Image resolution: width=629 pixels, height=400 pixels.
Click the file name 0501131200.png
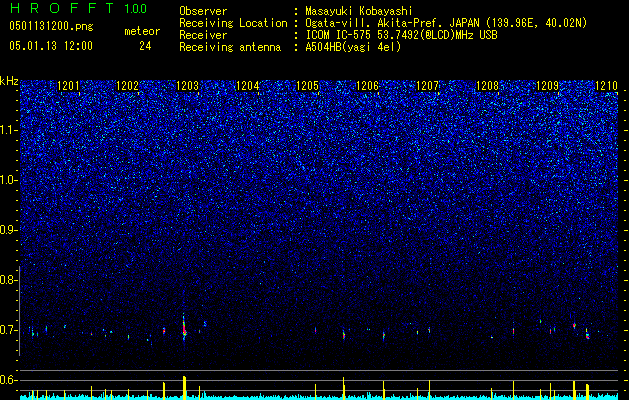coord(51,26)
